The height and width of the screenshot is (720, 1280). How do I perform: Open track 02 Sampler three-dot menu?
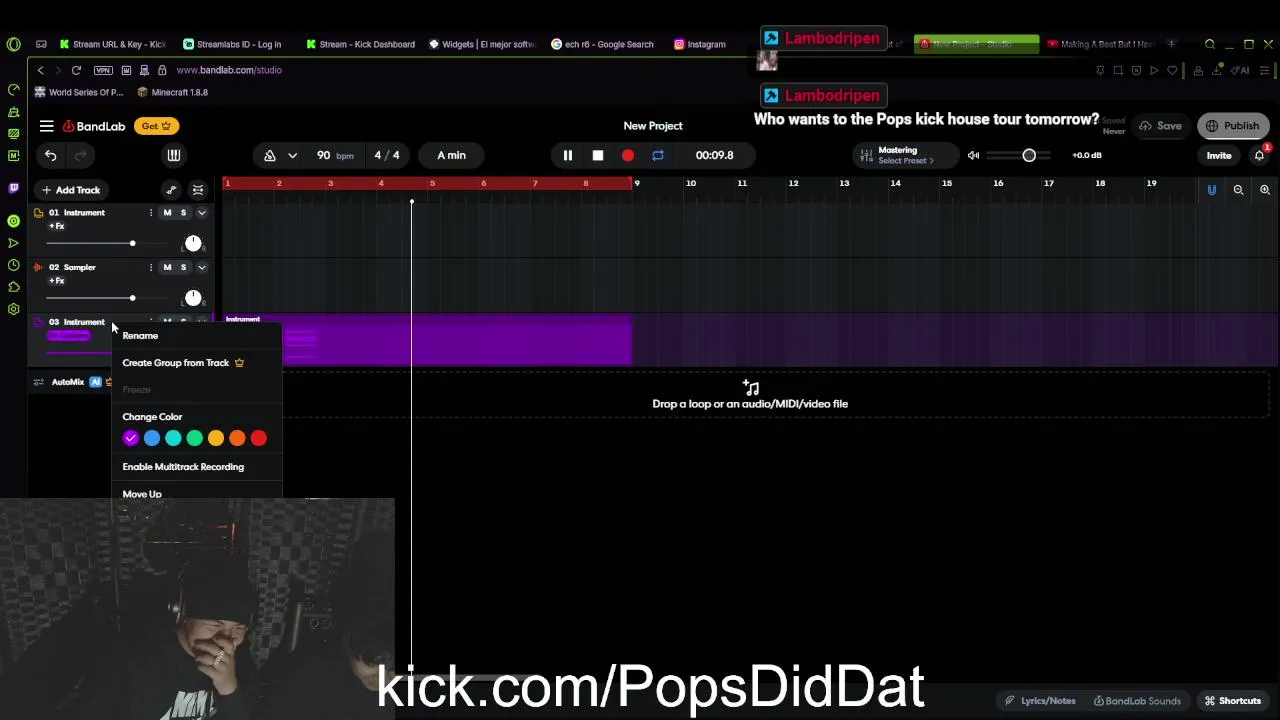click(x=151, y=267)
